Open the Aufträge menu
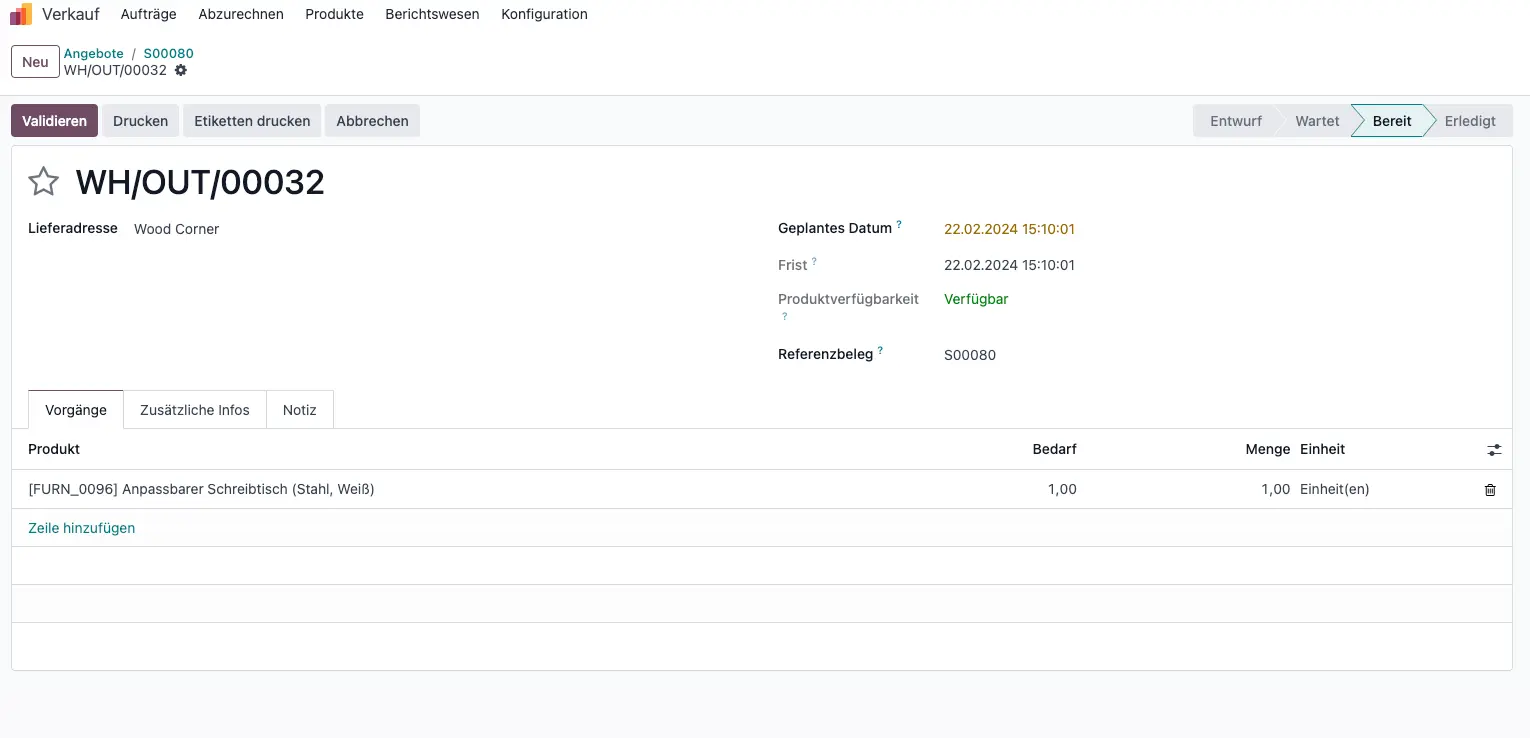 (x=148, y=14)
